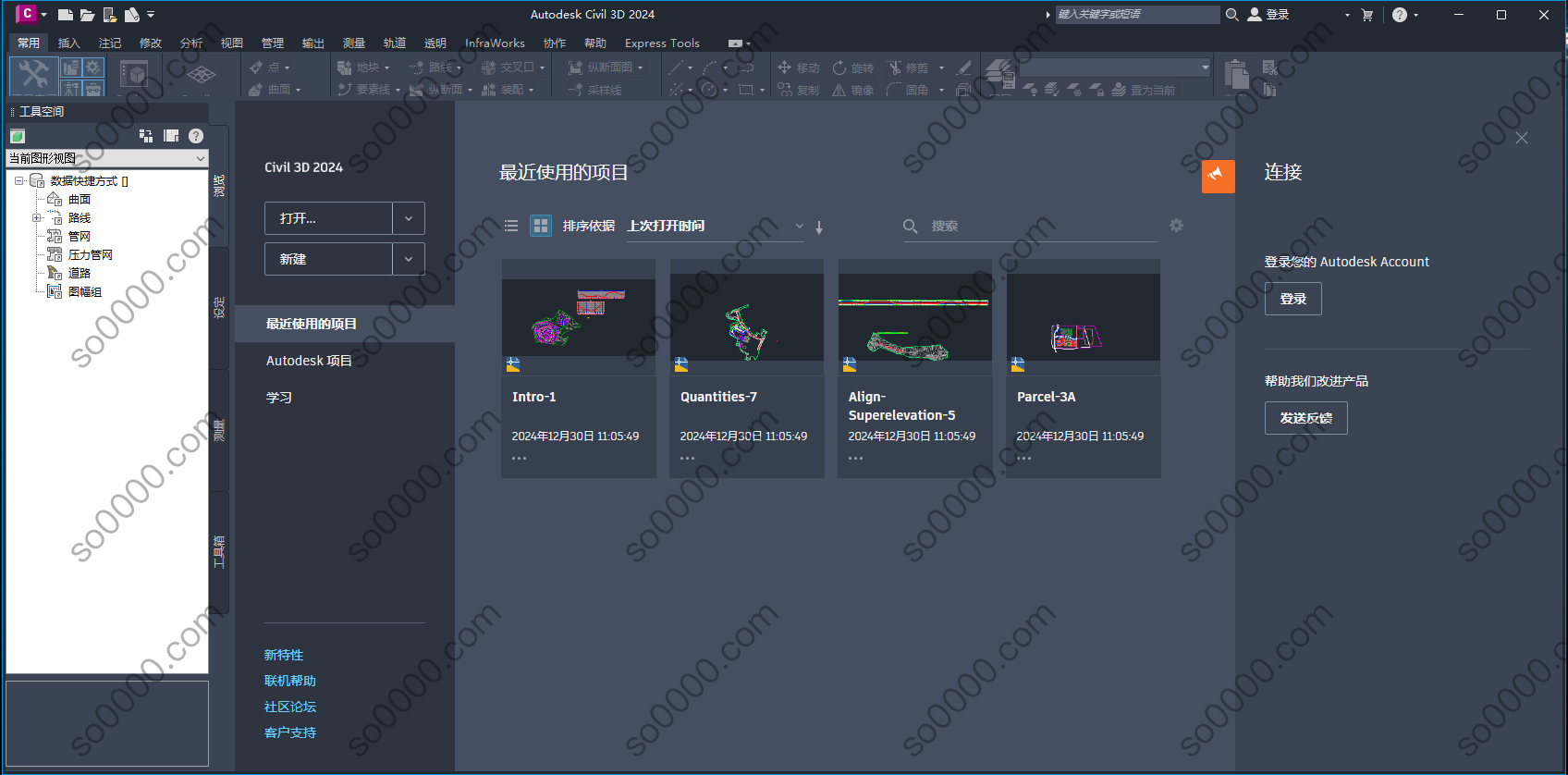
Task: Click the orange announcement megaphone icon
Action: click(x=1218, y=176)
